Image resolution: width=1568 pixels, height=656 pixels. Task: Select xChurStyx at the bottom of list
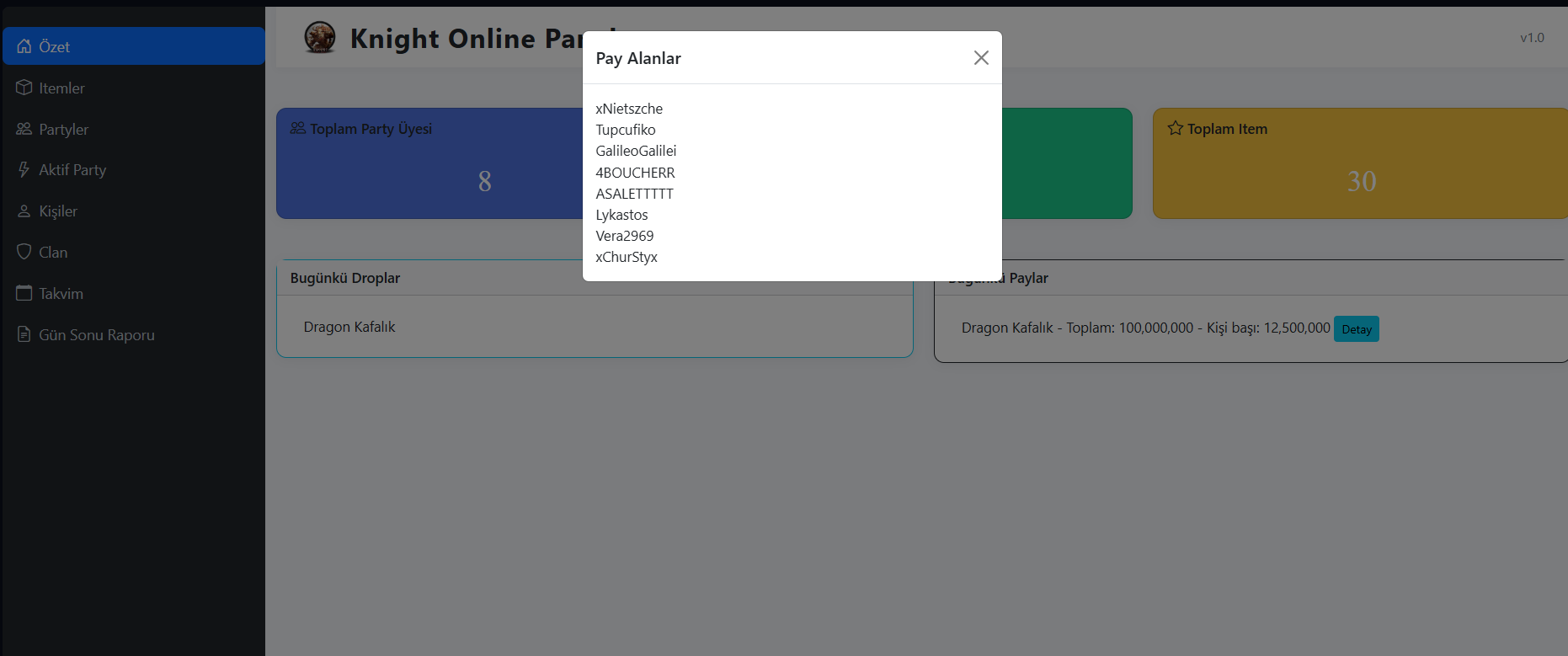627,257
